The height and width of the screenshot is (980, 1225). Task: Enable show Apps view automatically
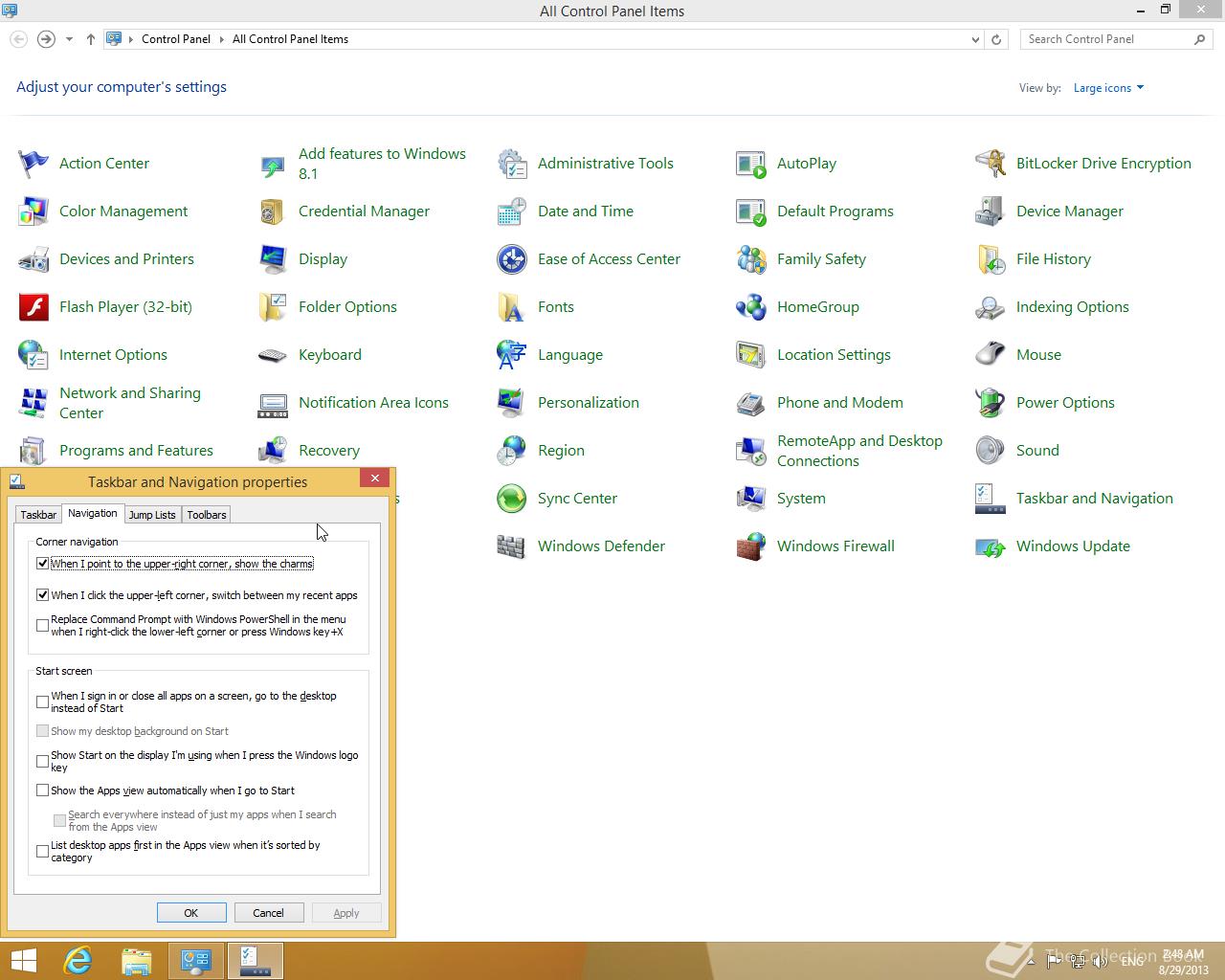42,791
